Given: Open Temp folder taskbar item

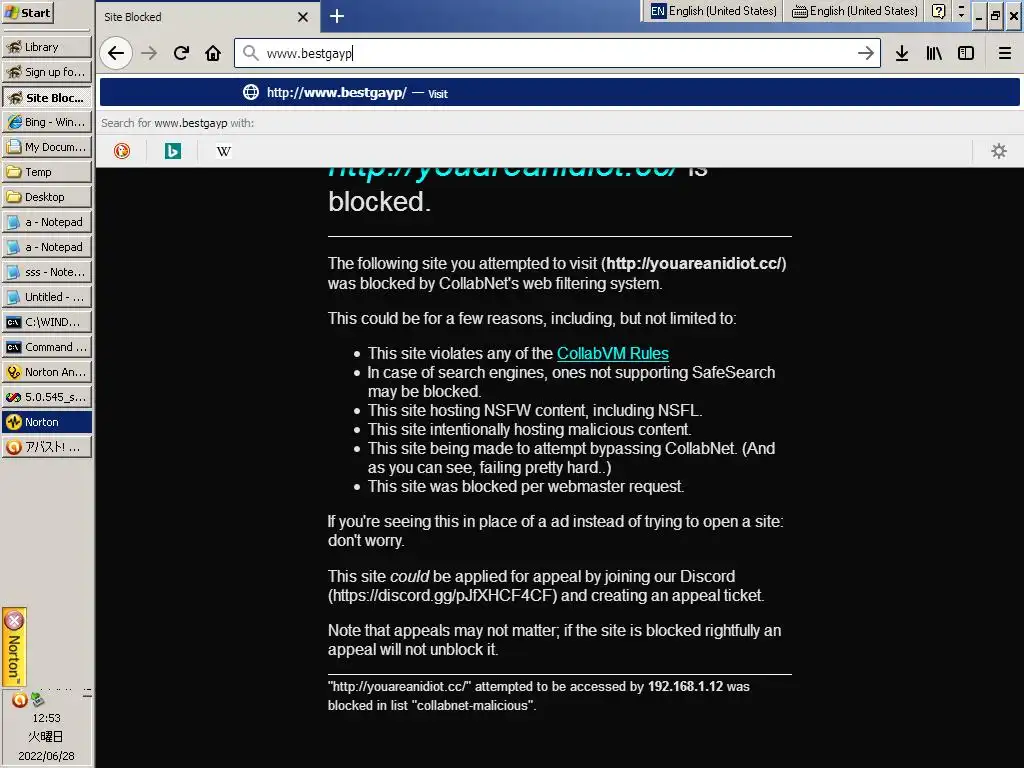Looking at the screenshot, I should pyautogui.click(x=47, y=172).
